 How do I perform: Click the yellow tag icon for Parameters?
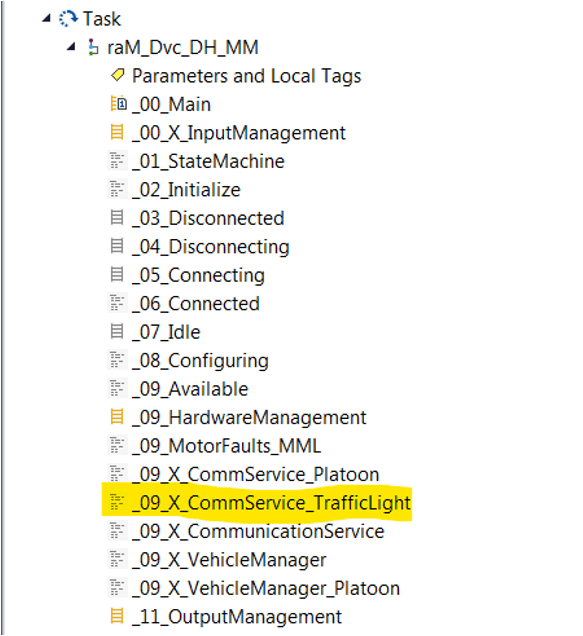tap(118, 75)
